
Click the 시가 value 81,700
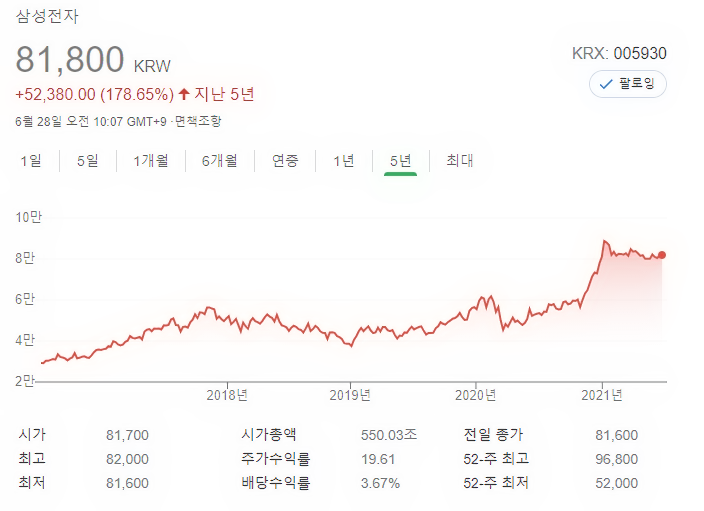click(x=127, y=435)
